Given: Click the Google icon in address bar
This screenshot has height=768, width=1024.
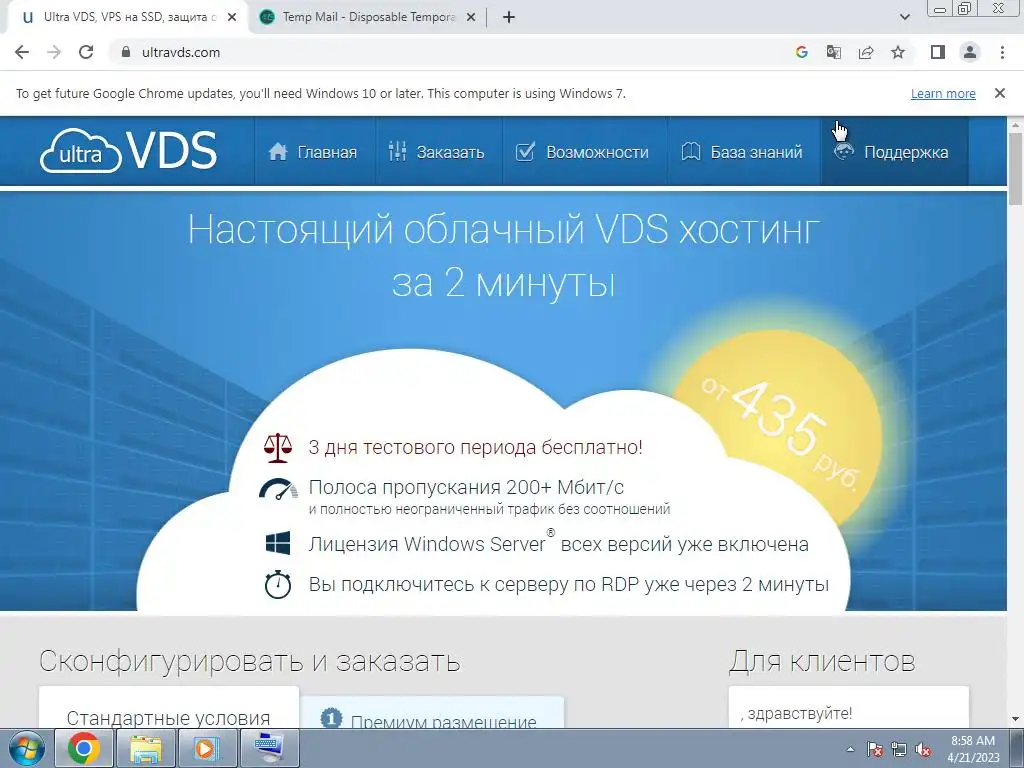Looking at the screenshot, I should click(x=802, y=52).
